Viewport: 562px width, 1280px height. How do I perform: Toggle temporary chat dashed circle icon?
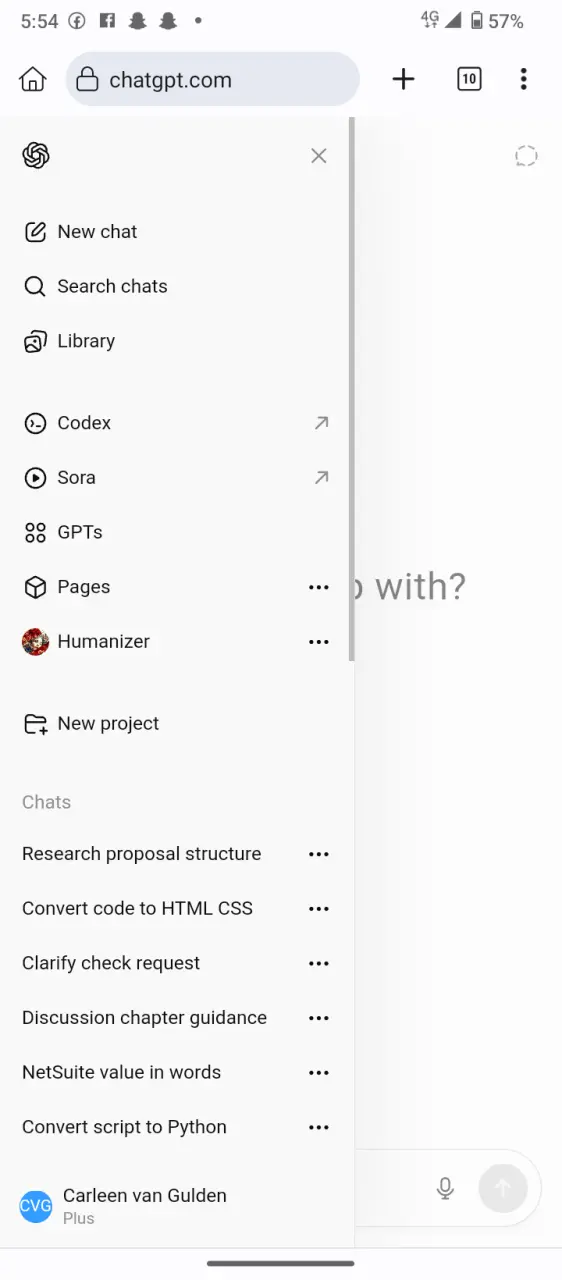coord(526,156)
